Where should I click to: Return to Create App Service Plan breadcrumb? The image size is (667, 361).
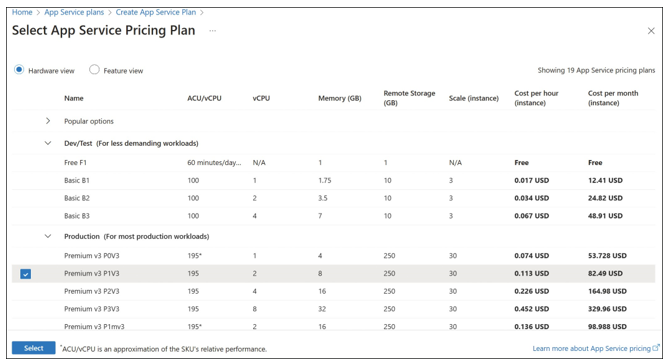tap(156, 12)
